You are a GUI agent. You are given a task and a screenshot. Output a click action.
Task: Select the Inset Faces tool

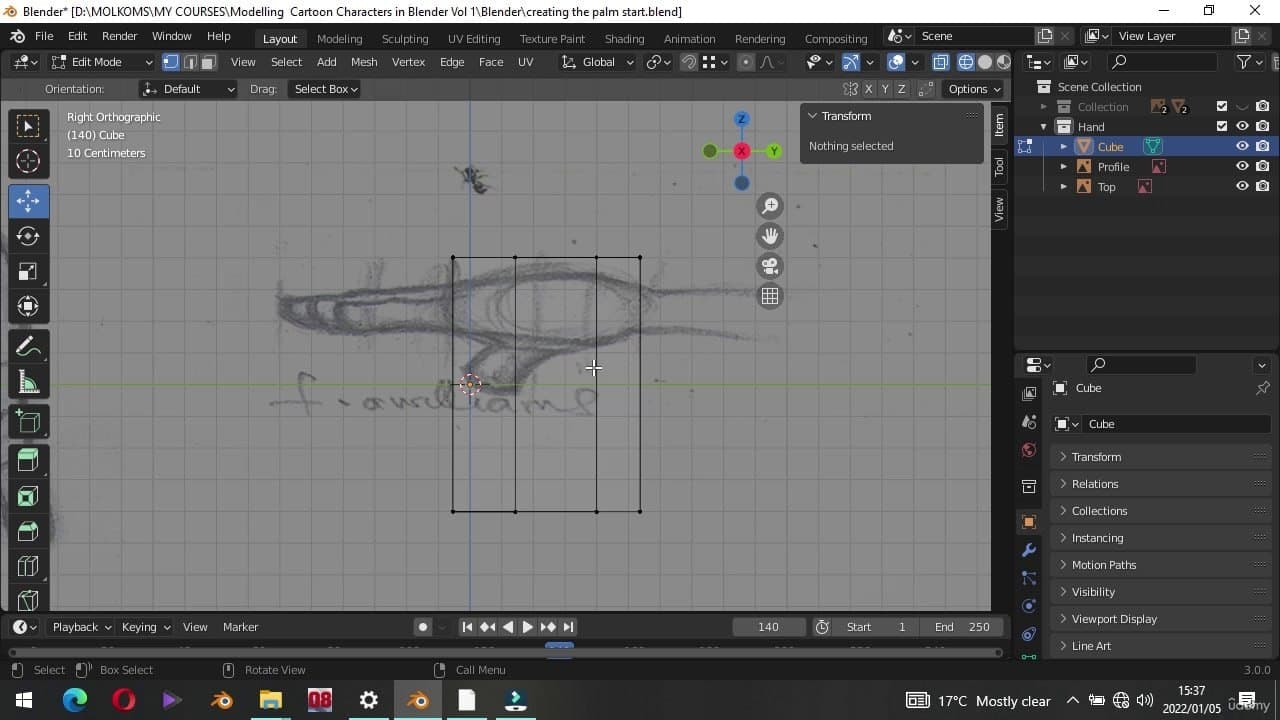[x=28, y=496]
